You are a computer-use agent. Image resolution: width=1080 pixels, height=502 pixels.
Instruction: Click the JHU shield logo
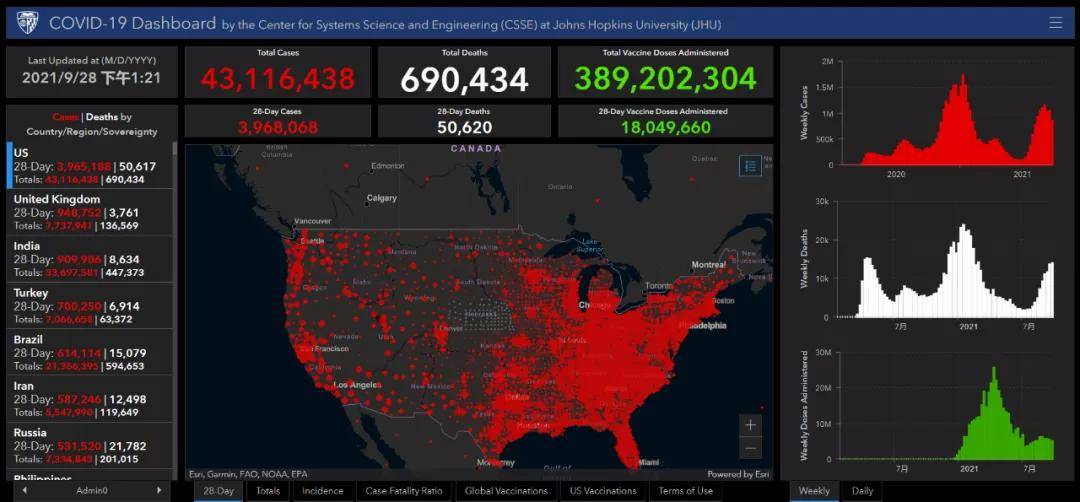pyautogui.click(x=27, y=22)
